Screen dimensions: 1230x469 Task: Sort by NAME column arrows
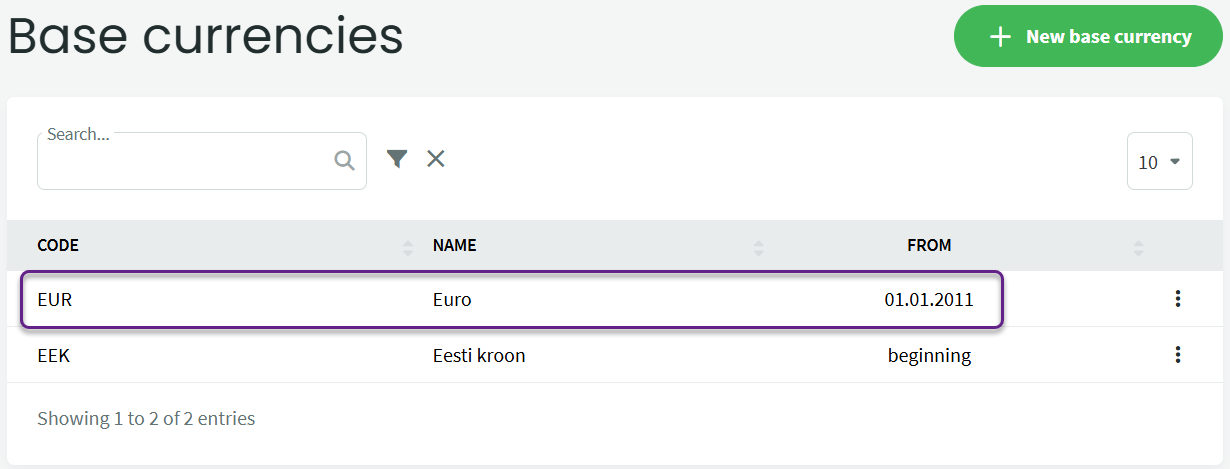coord(758,246)
